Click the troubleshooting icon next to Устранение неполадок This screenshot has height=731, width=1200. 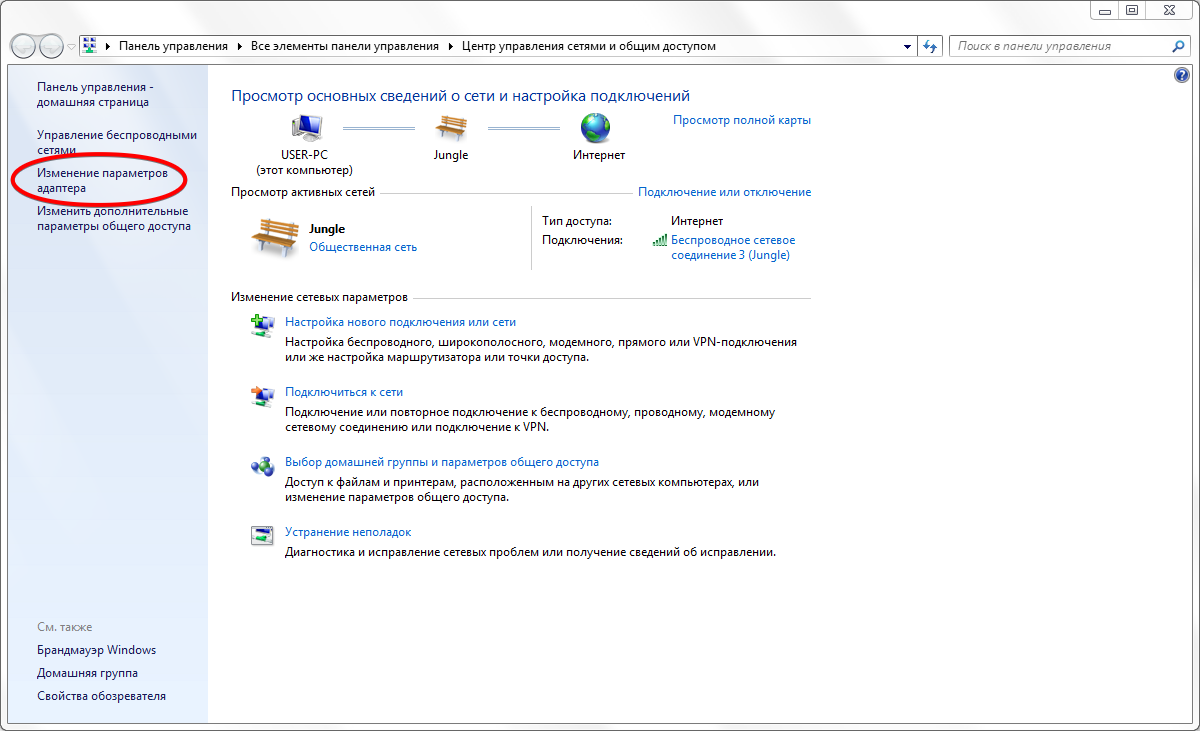(x=262, y=535)
